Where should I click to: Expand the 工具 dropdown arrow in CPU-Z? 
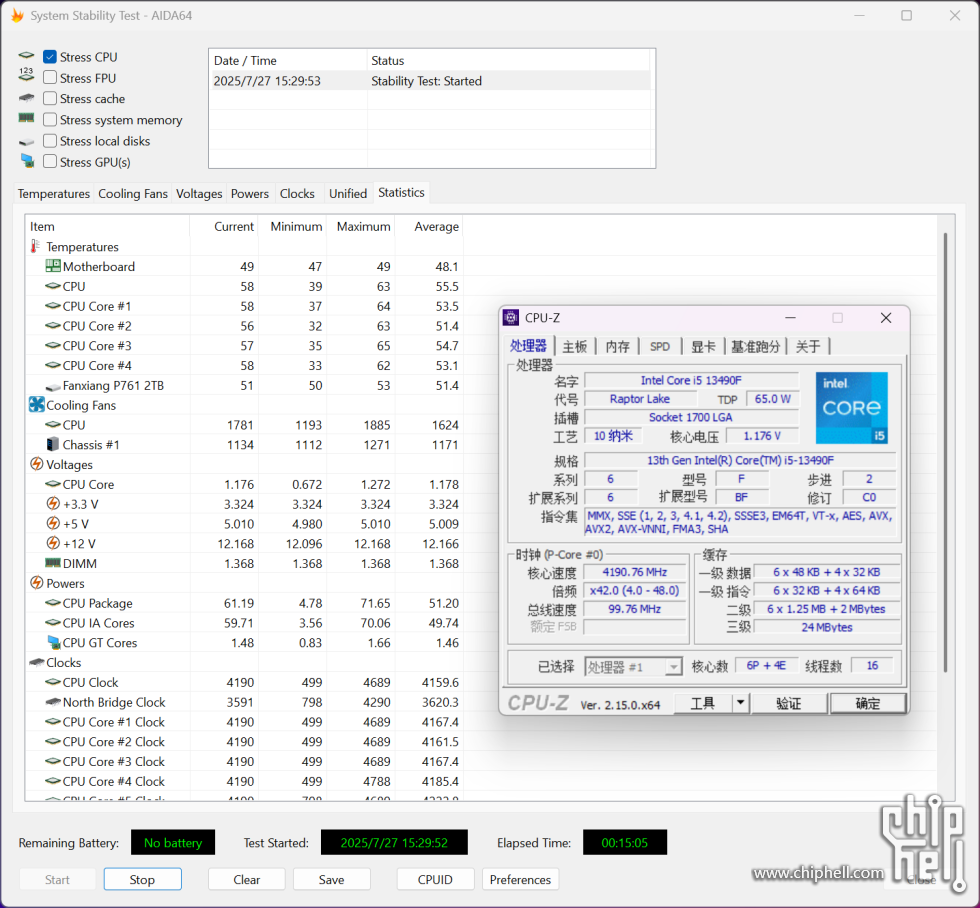tap(741, 704)
